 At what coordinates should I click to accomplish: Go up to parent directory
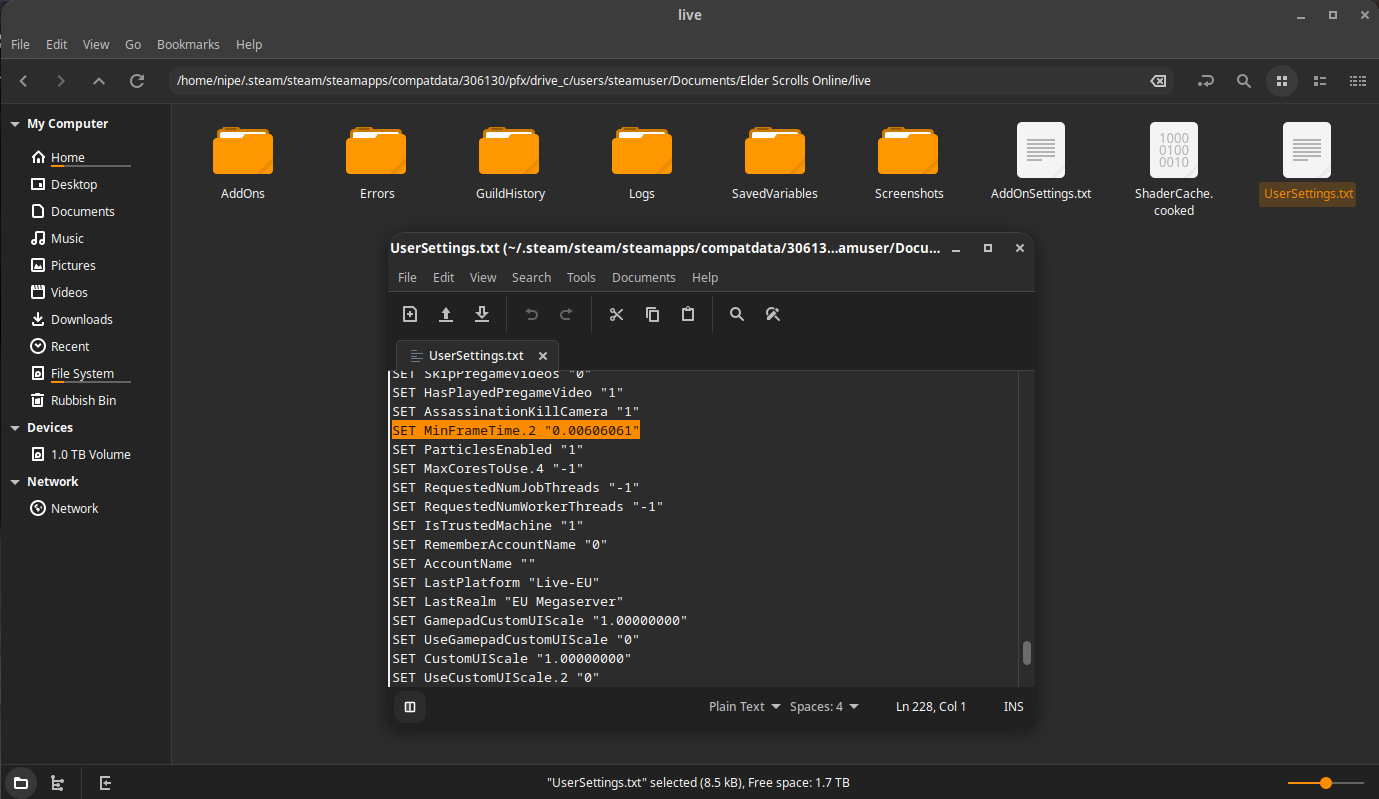coord(98,81)
